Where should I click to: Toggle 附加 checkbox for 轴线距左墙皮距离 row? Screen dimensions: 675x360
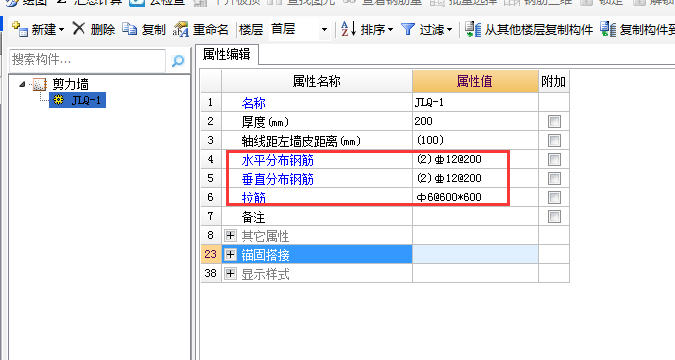click(554, 140)
